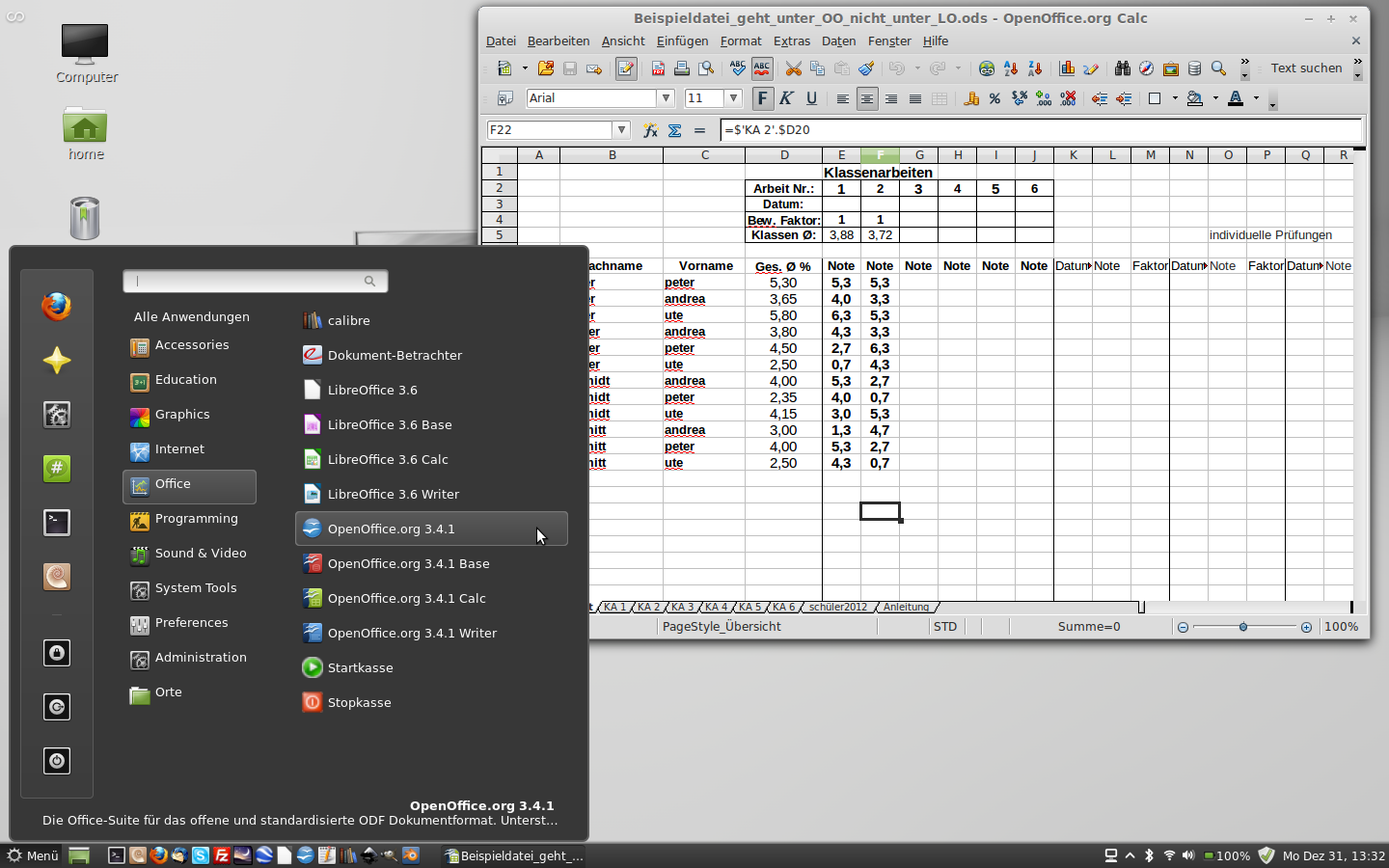Toggle bold F button
Screen dimensions: 1389x868
763,98
